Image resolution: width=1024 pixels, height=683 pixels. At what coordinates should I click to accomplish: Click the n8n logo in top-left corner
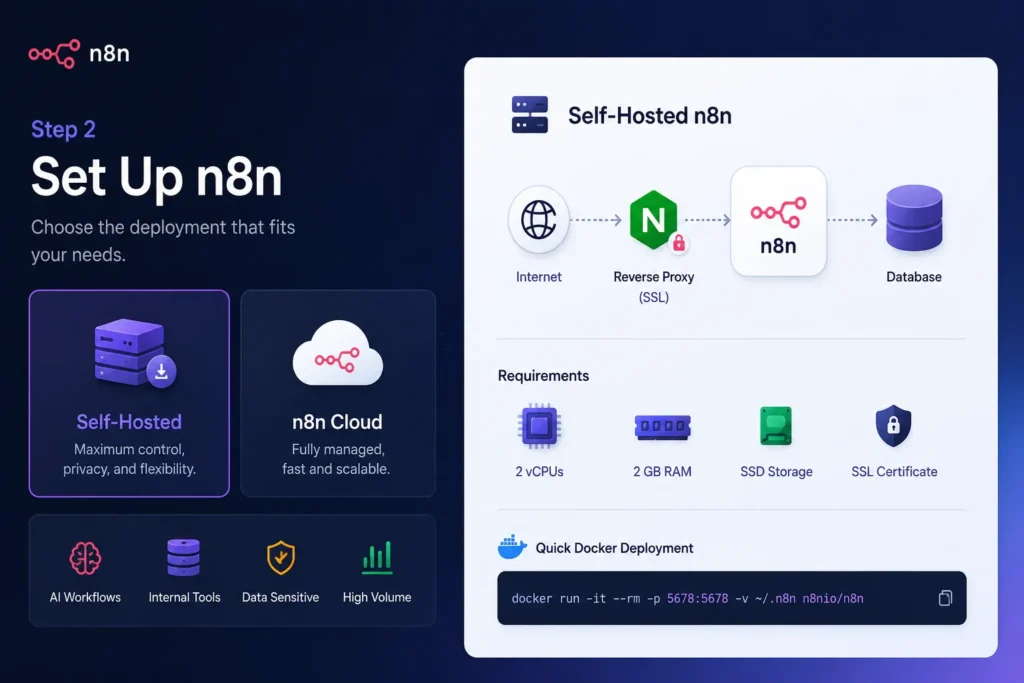point(79,54)
